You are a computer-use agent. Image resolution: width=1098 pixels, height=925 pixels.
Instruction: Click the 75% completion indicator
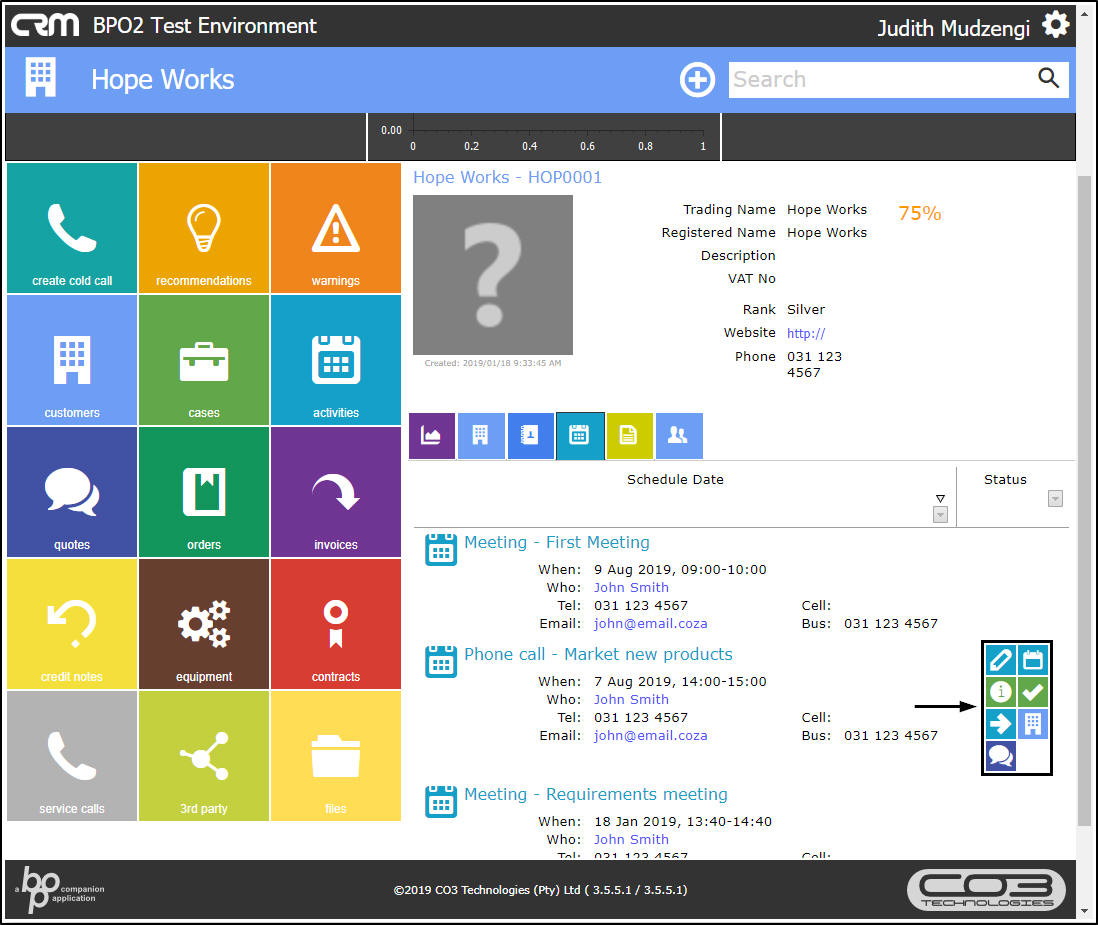coord(919,214)
